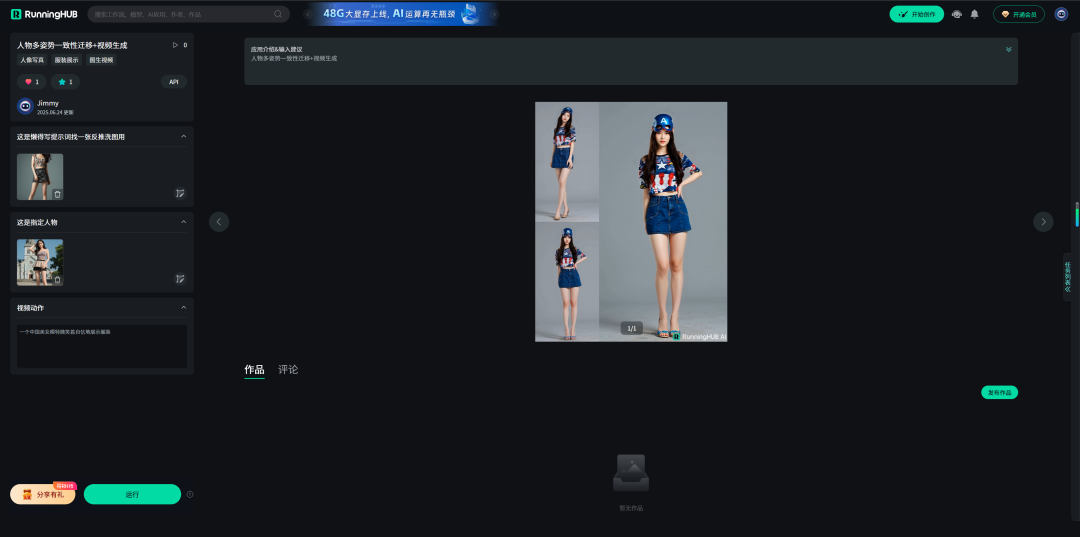
Task: Open the 指定人物 image thumbnail
Action: (x=40, y=262)
